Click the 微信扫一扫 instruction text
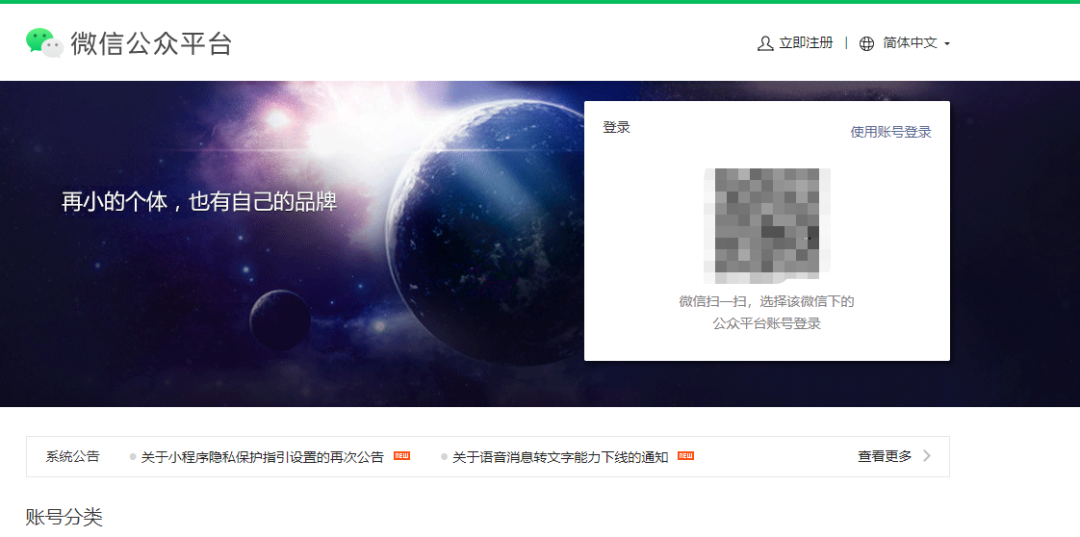The image size is (1080, 537). pos(767,302)
